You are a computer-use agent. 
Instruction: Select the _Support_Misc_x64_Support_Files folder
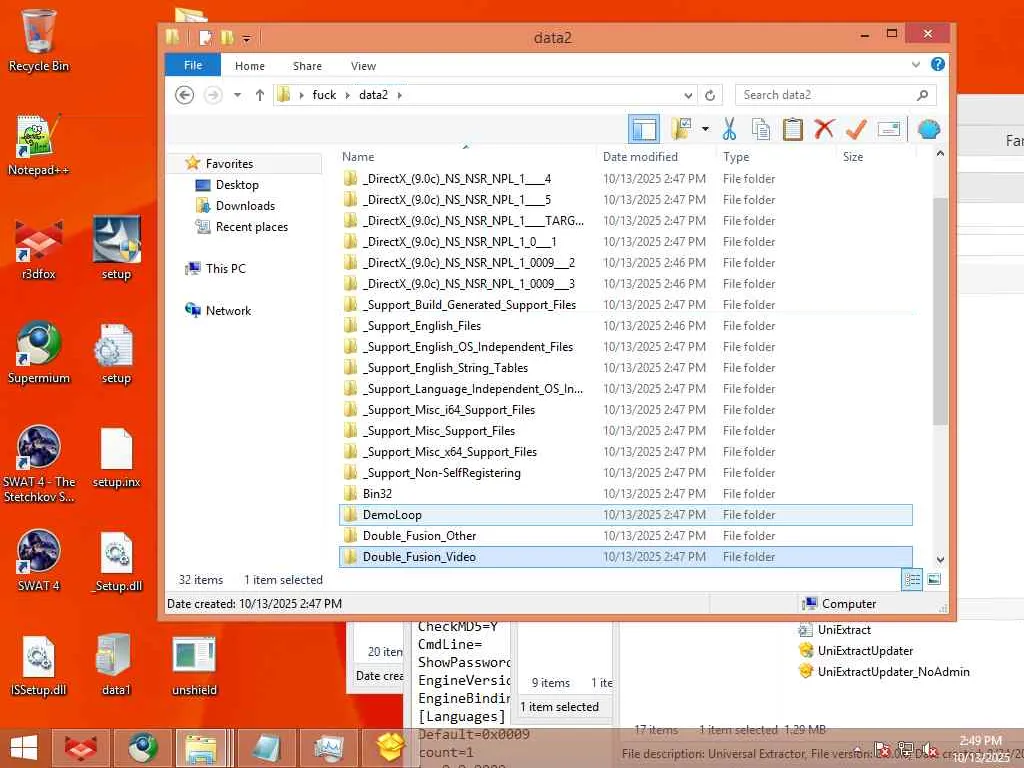pyautogui.click(x=626, y=451)
